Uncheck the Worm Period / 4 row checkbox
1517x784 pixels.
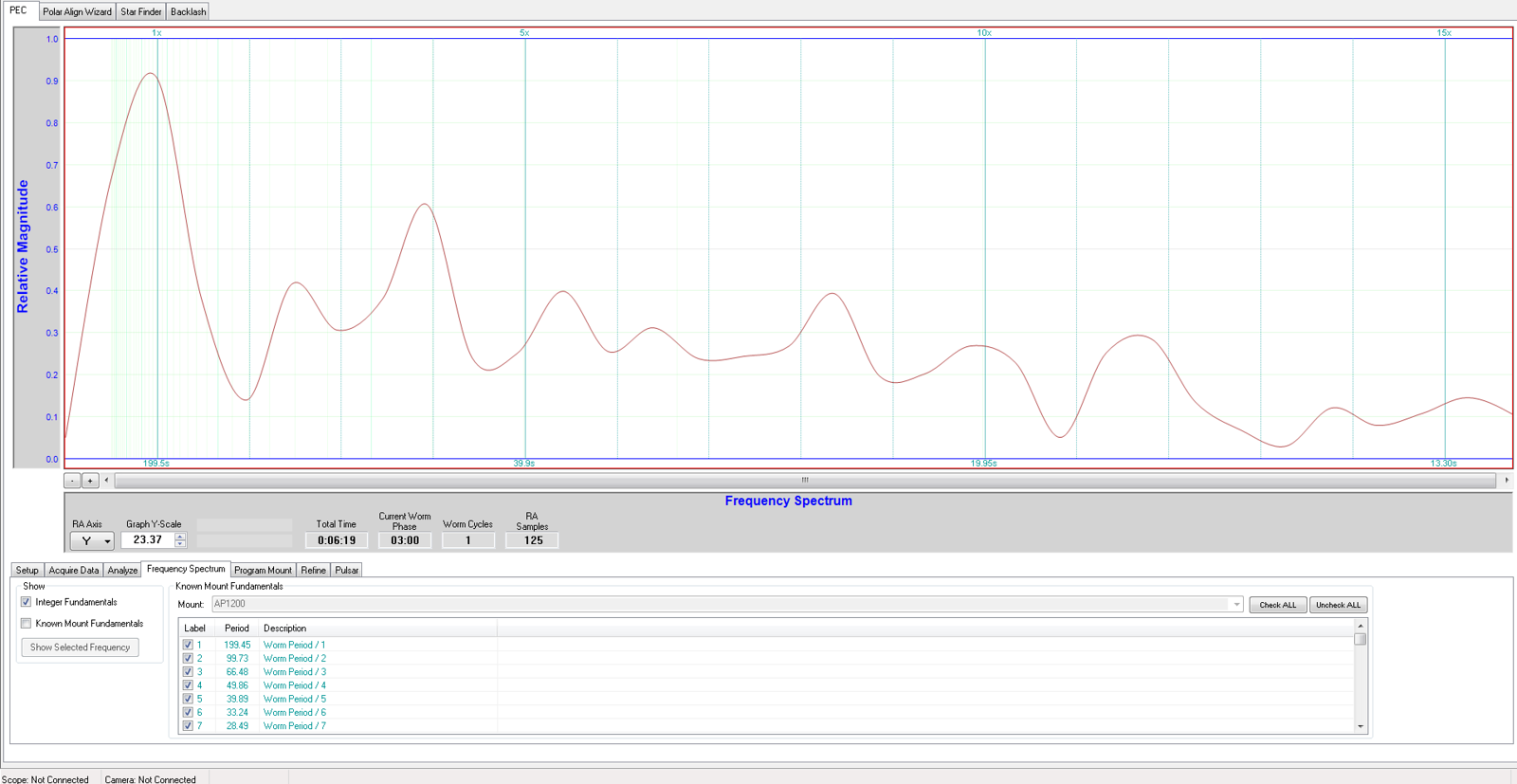click(188, 685)
